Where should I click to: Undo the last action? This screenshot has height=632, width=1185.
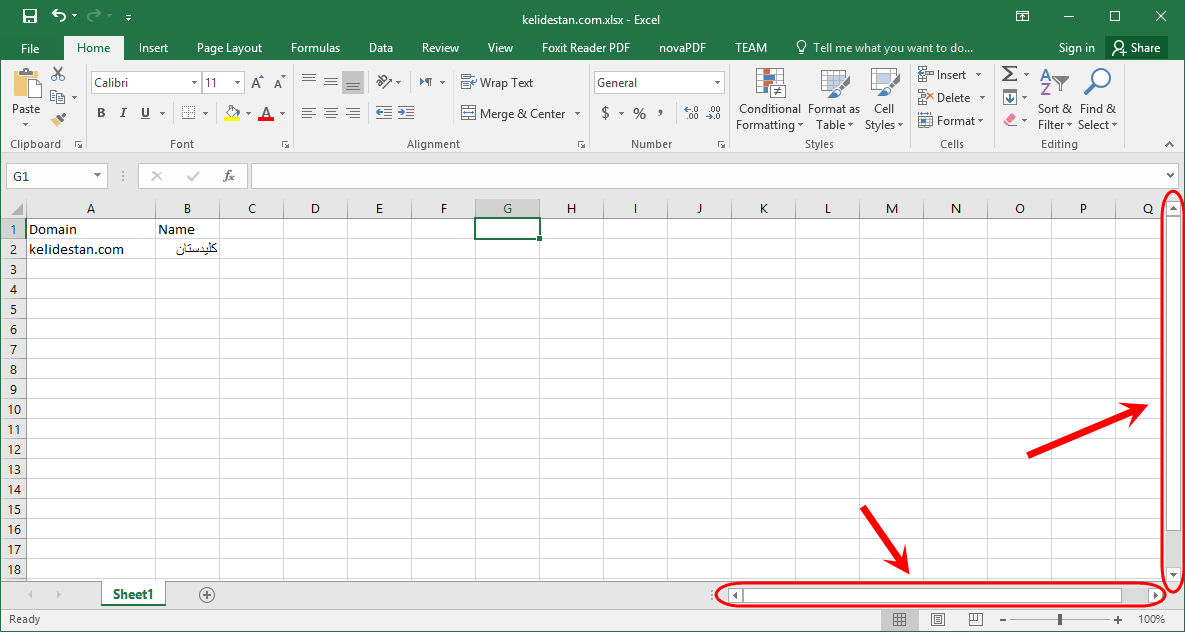tap(59, 16)
